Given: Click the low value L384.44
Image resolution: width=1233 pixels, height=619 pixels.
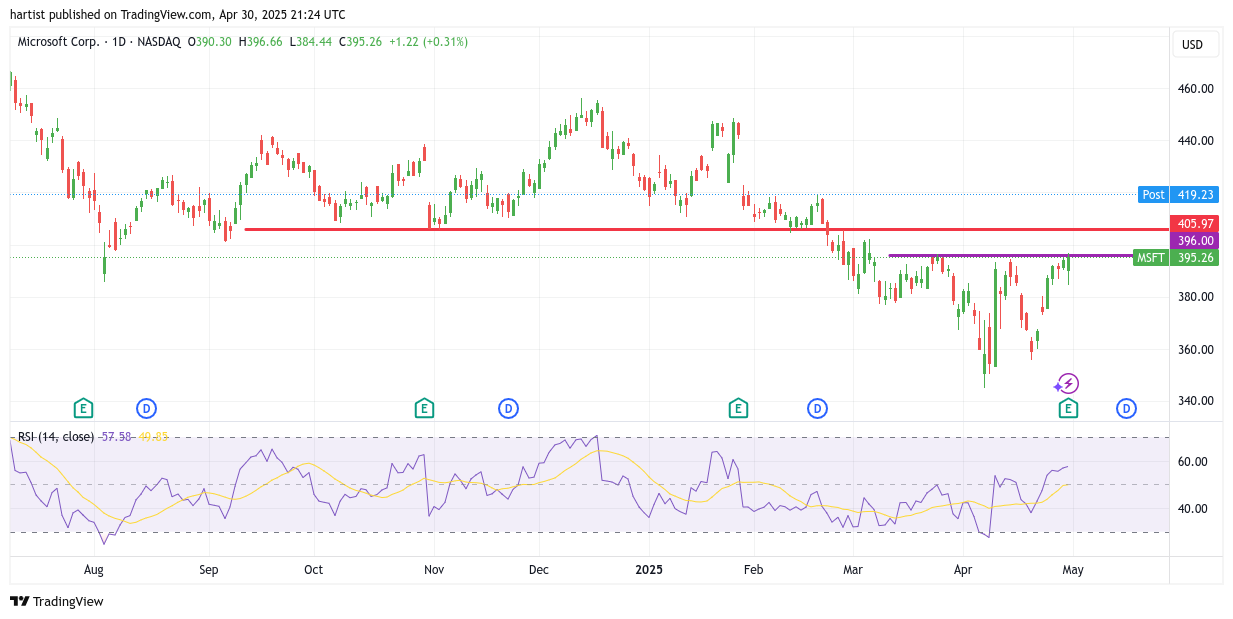Looking at the screenshot, I should click(x=311, y=42).
